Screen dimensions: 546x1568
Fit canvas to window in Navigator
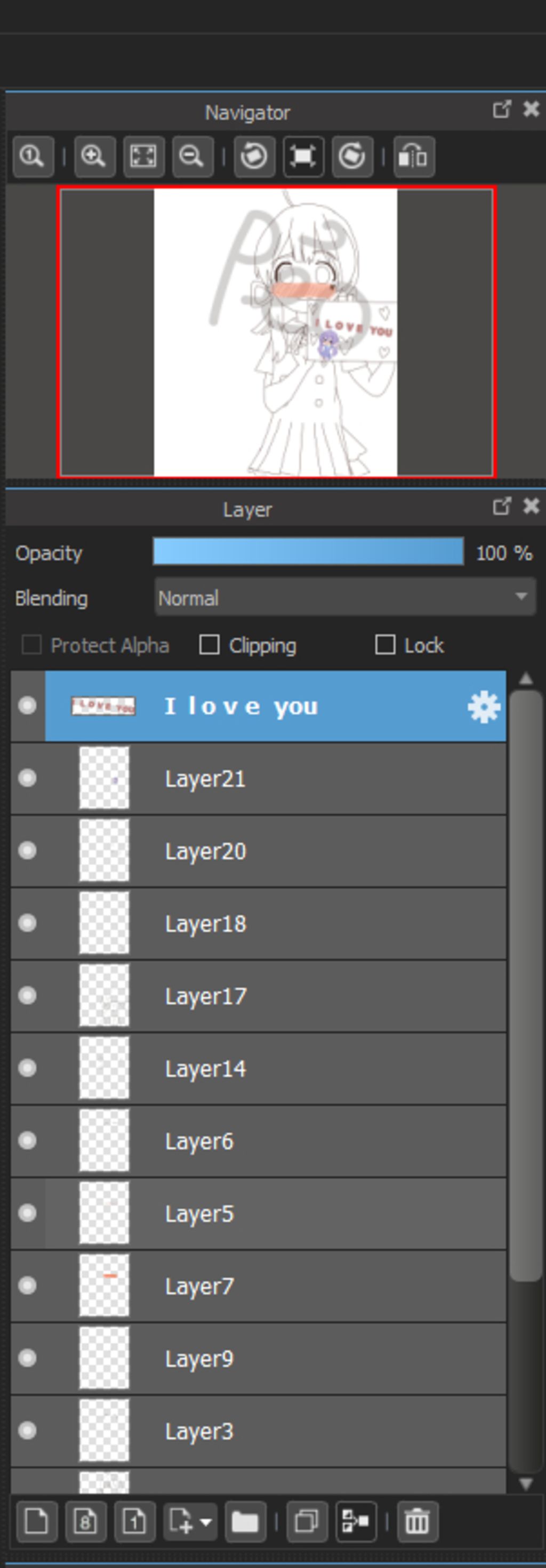[x=143, y=157]
